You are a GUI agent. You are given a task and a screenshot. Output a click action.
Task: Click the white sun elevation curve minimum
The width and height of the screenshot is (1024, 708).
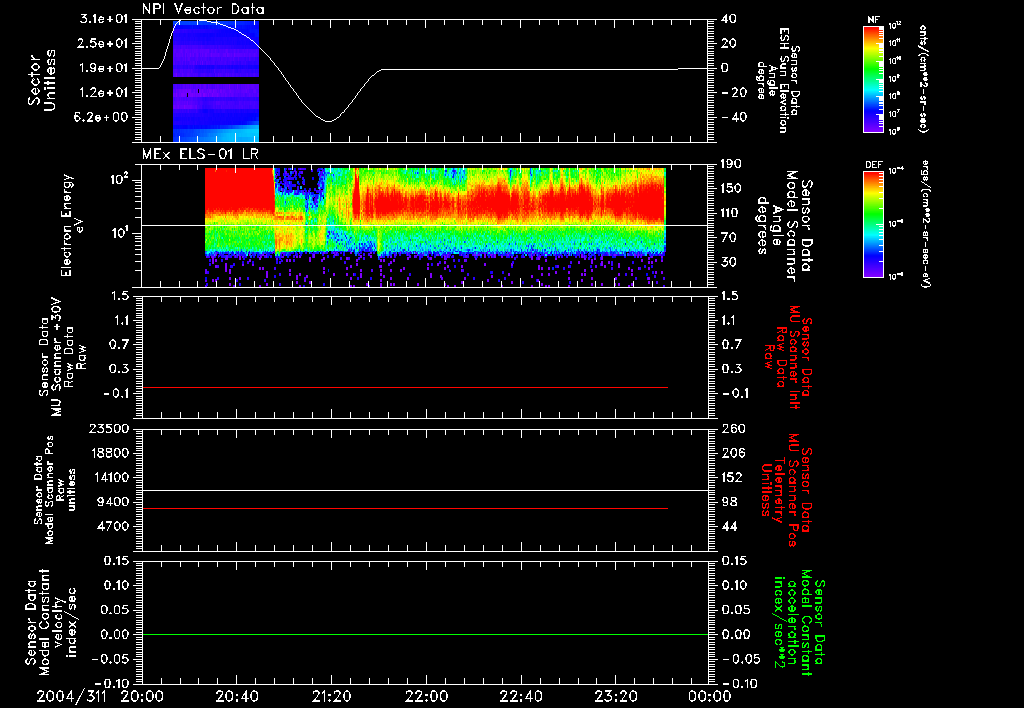(x=328, y=121)
